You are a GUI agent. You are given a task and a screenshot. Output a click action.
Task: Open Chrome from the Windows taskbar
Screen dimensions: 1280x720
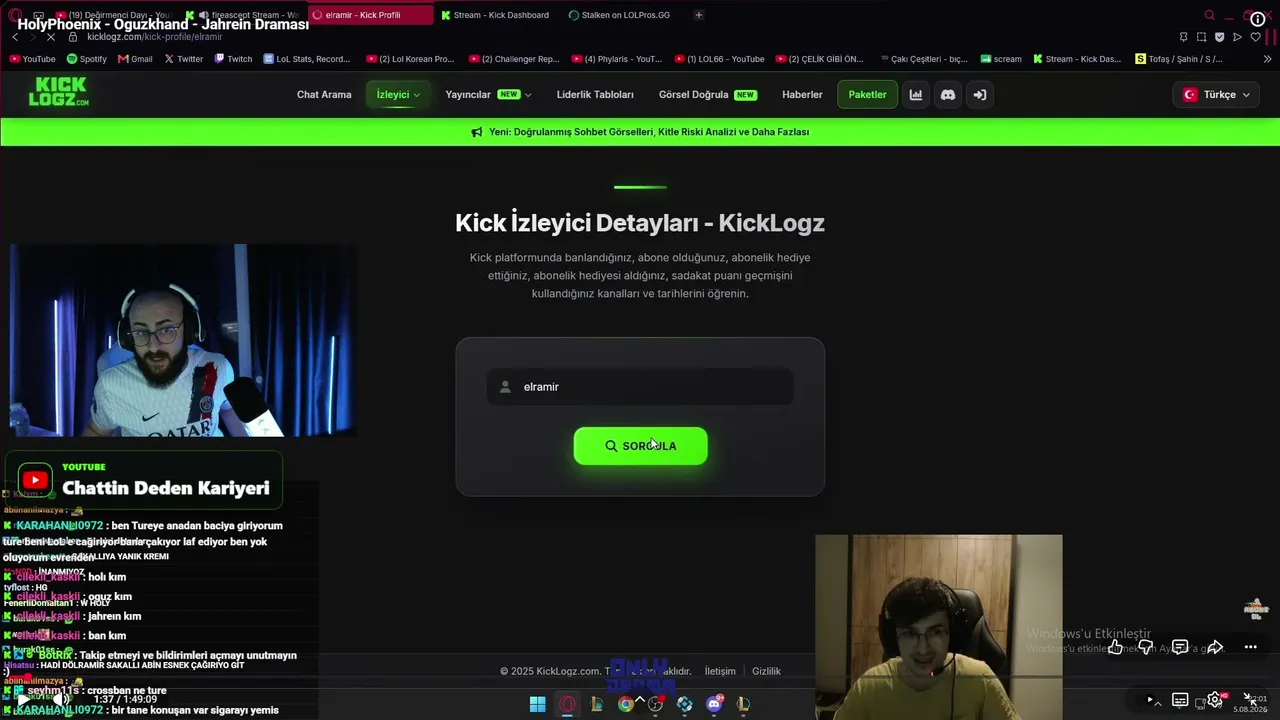point(625,704)
